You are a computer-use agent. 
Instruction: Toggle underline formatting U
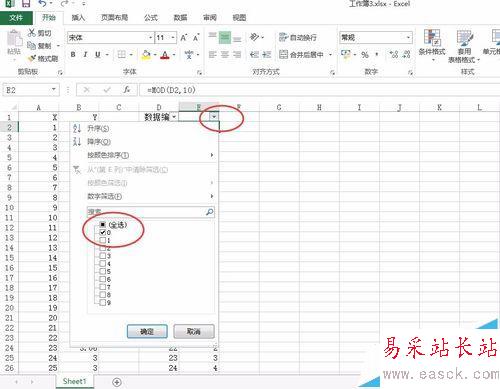(x=98, y=54)
